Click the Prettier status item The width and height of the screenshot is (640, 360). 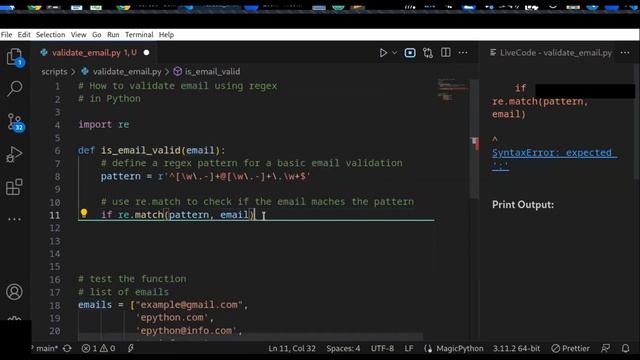pos(570,349)
